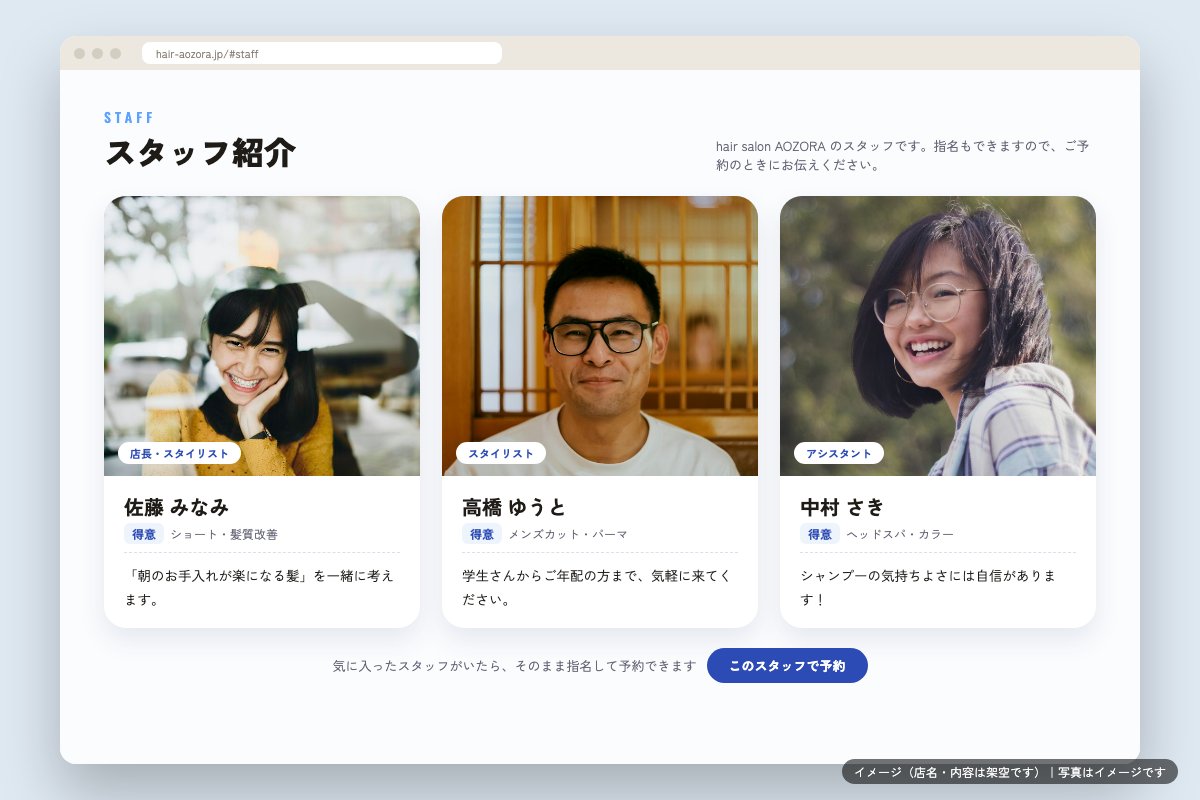Click the 得意 tag beside メンズカット・パーマ
The width and height of the screenshot is (1200, 800).
click(x=482, y=534)
